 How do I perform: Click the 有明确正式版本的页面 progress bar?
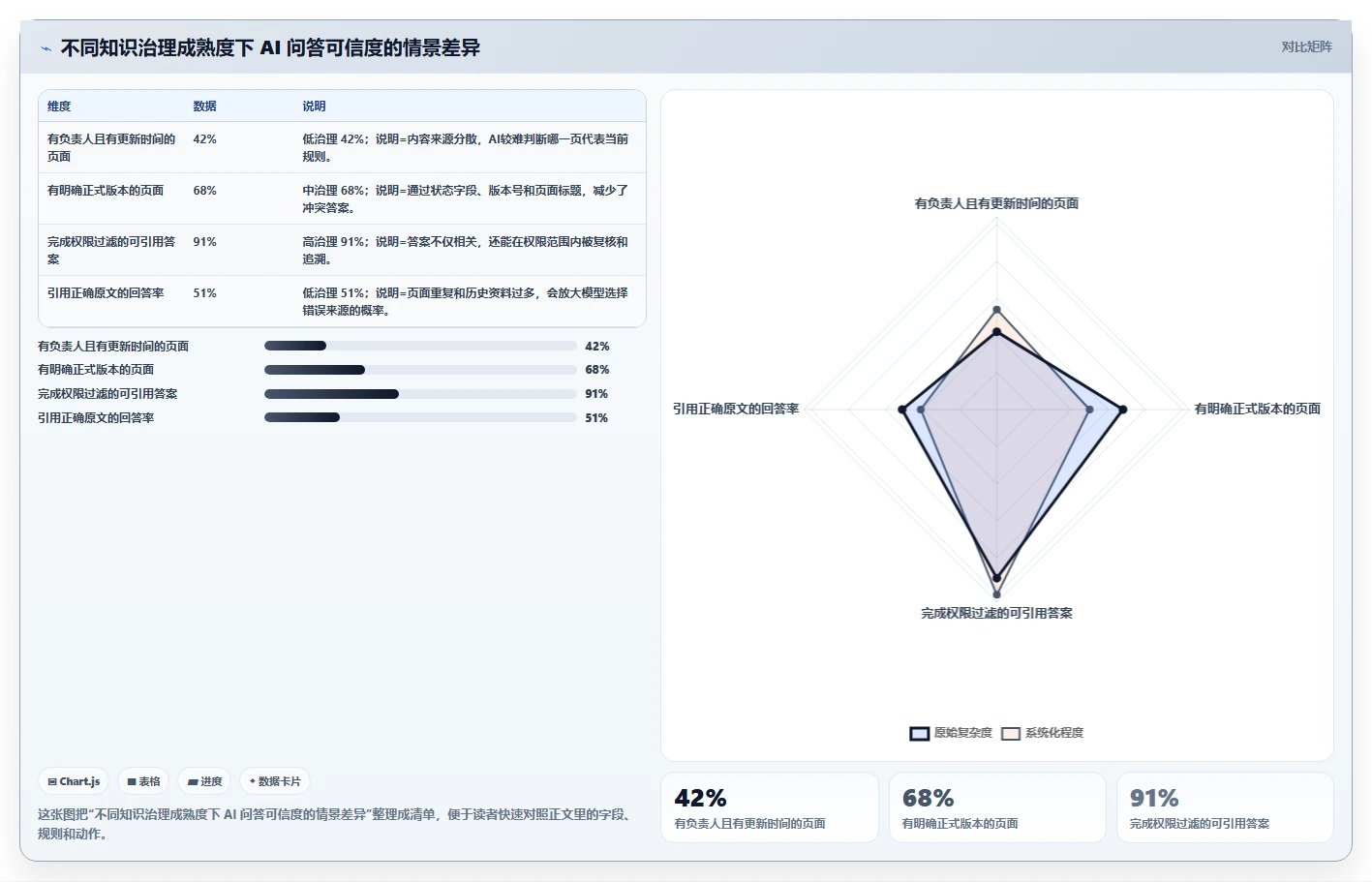coord(420,370)
